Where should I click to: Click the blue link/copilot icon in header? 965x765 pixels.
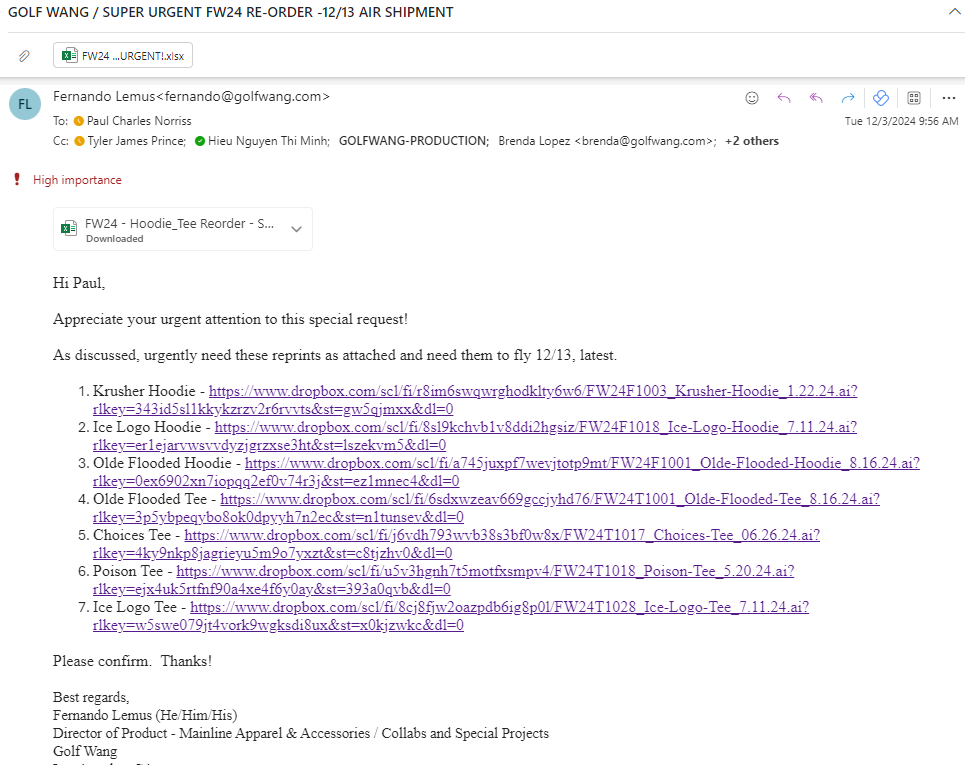point(881,98)
